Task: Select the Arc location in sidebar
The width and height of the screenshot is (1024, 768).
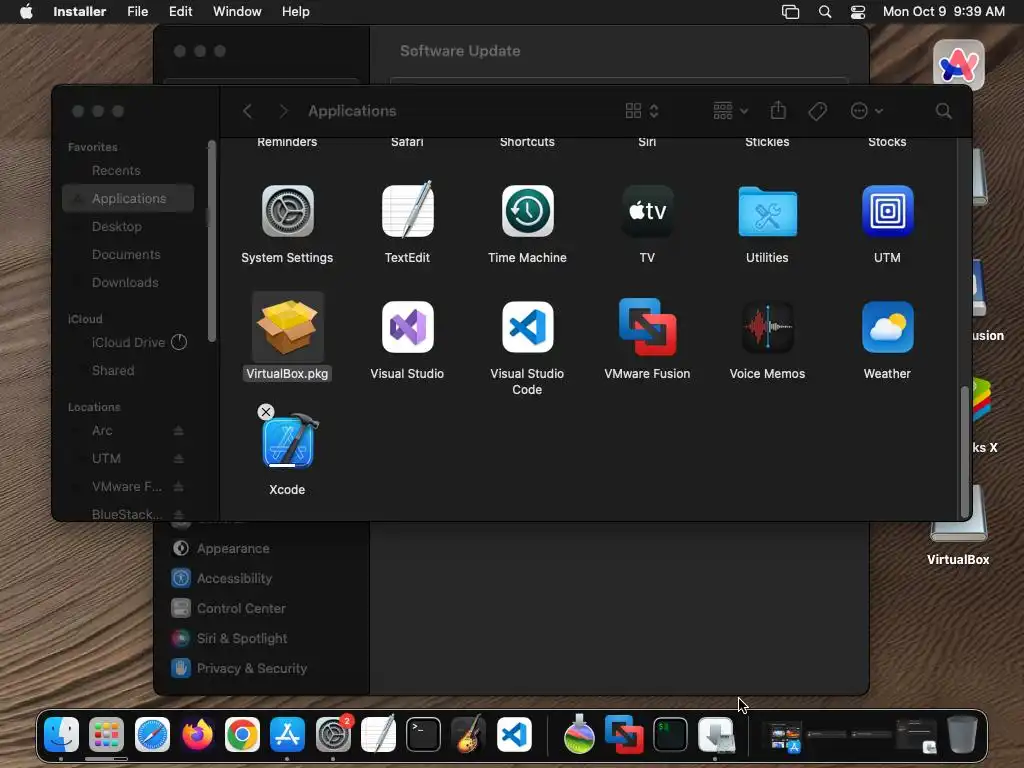Action: tap(102, 430)
